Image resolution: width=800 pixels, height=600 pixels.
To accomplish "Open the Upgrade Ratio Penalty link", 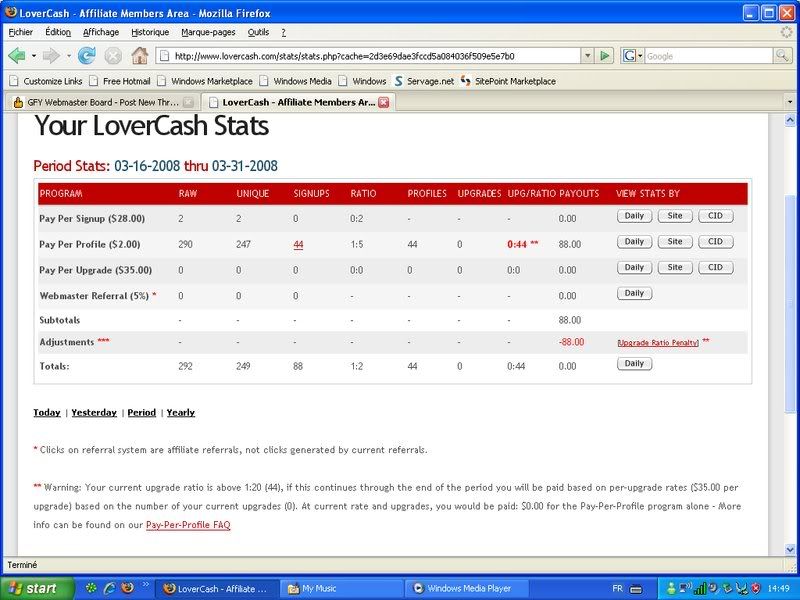I will (x=658, y=343).
